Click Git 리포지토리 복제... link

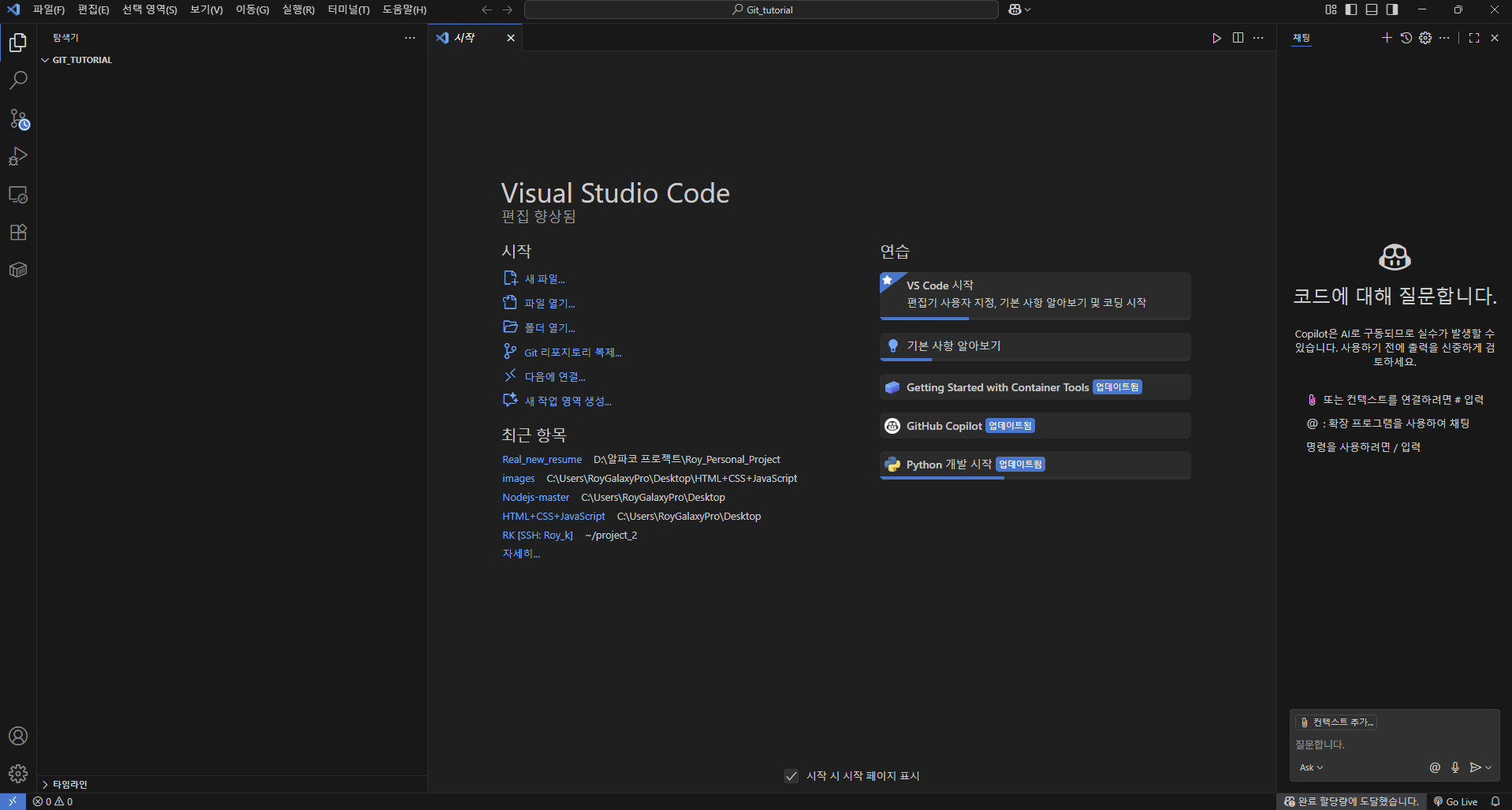pos(562,353)
